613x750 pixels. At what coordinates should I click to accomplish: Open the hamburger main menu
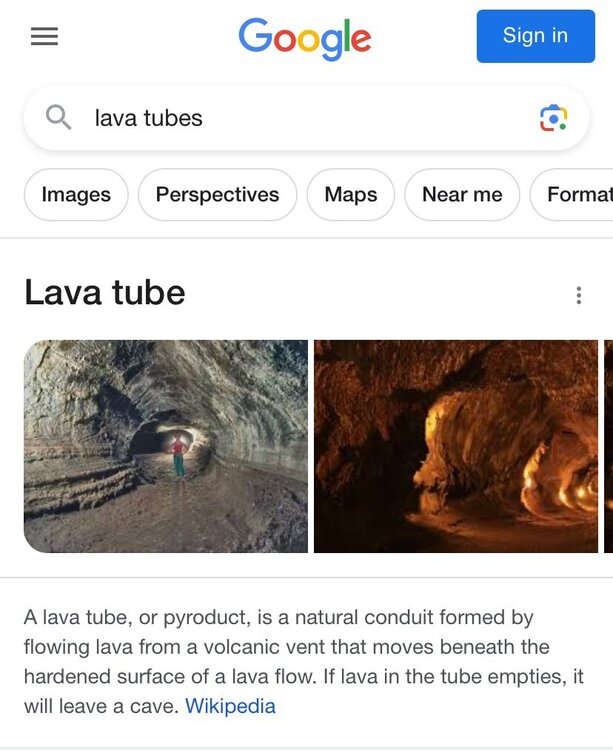pos(45,37)
